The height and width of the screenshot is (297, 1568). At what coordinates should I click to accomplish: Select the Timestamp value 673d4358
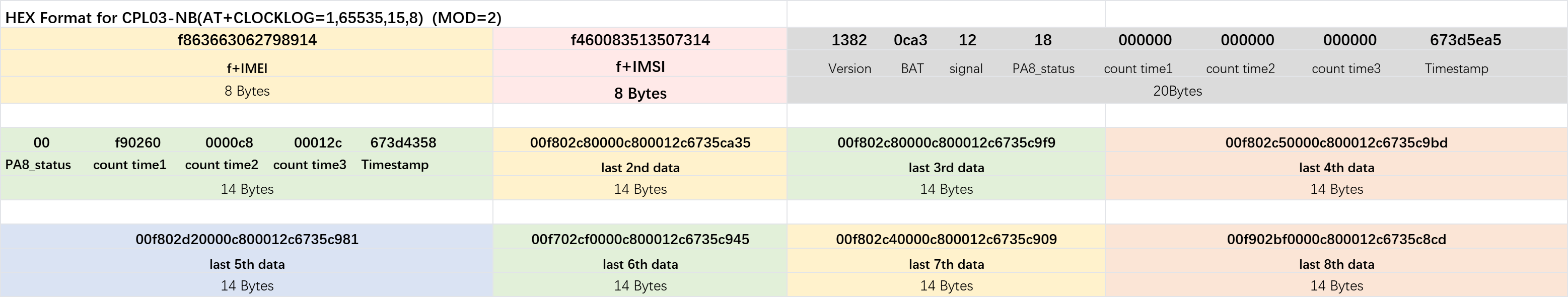[403, 142]
